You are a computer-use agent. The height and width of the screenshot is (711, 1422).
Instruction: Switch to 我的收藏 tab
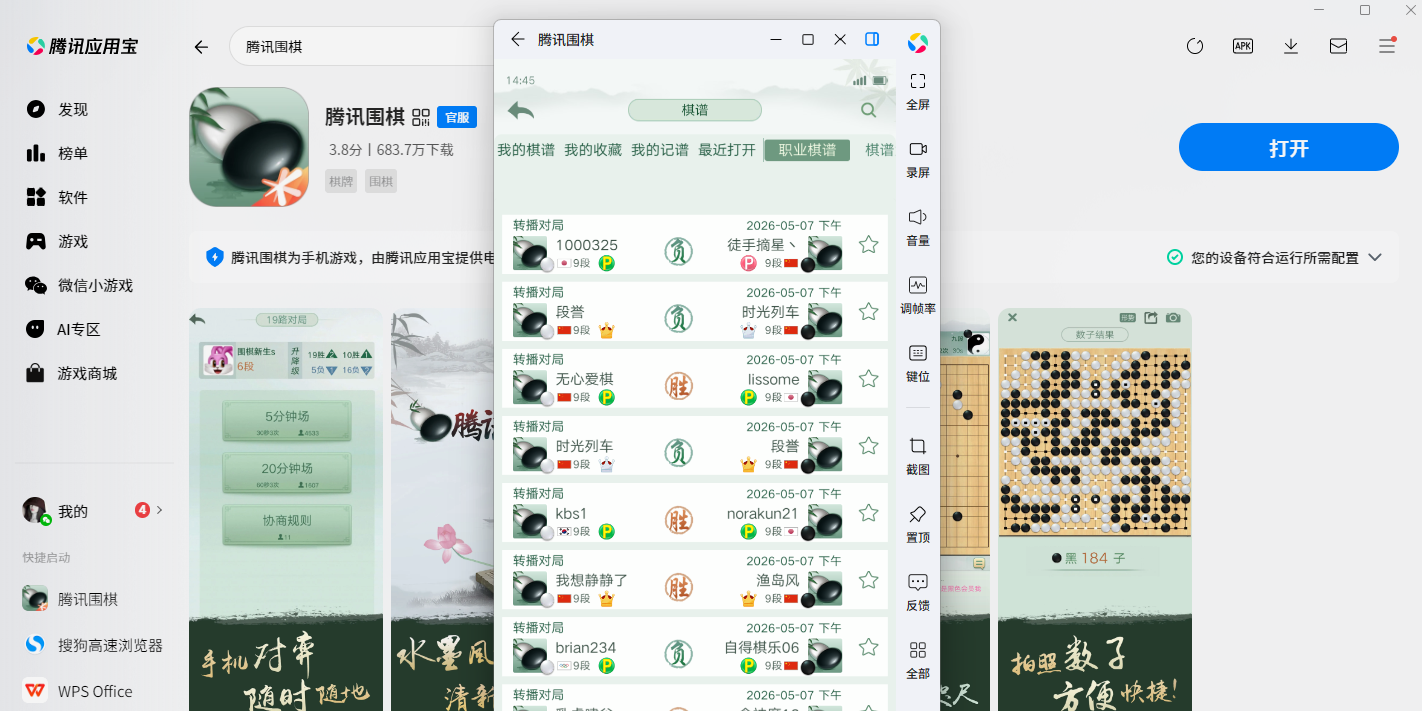click(x=593, y=150)
